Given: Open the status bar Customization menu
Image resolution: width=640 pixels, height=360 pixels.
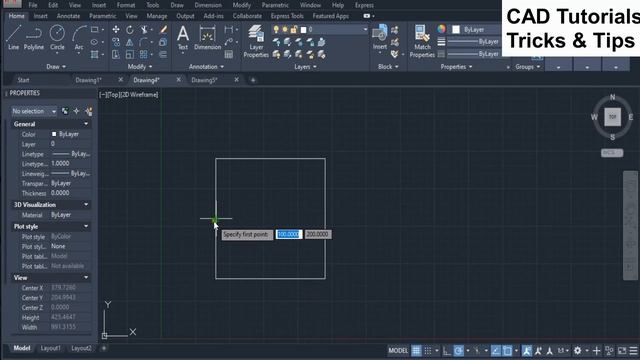Looking at the screenshot, I should (633, 351).
